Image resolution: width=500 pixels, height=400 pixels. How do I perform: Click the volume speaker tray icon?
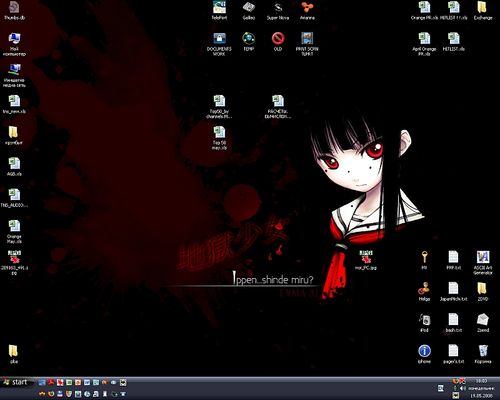[x=463, y=388]
